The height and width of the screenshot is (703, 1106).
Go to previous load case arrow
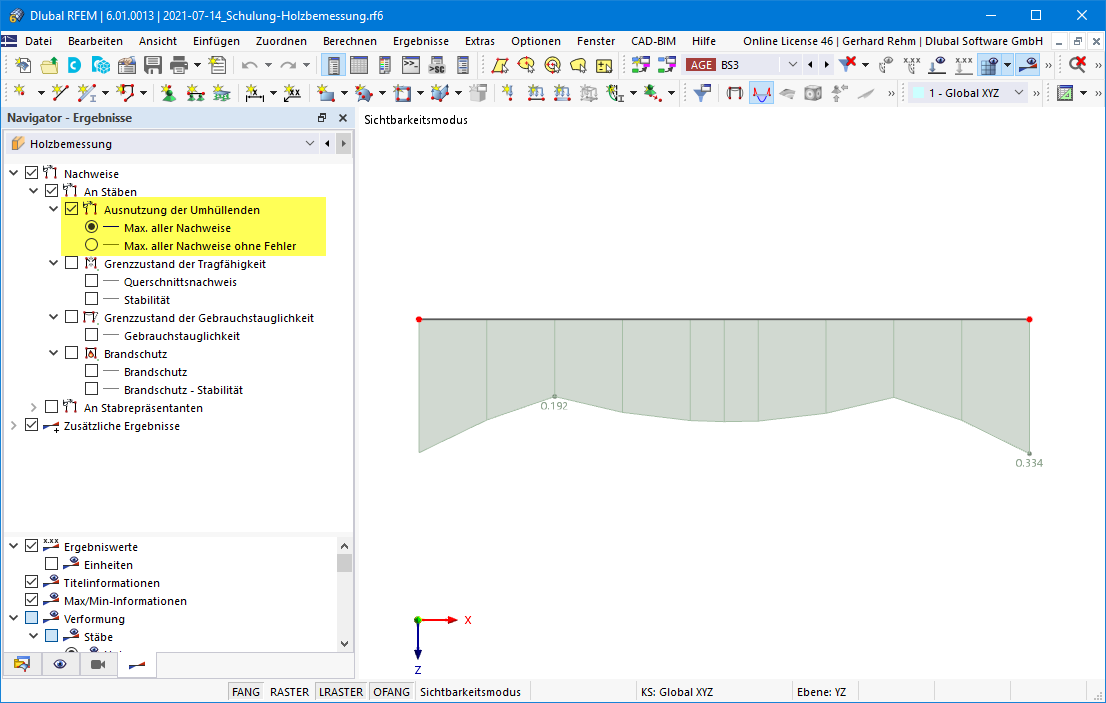[x=810, y=65]
